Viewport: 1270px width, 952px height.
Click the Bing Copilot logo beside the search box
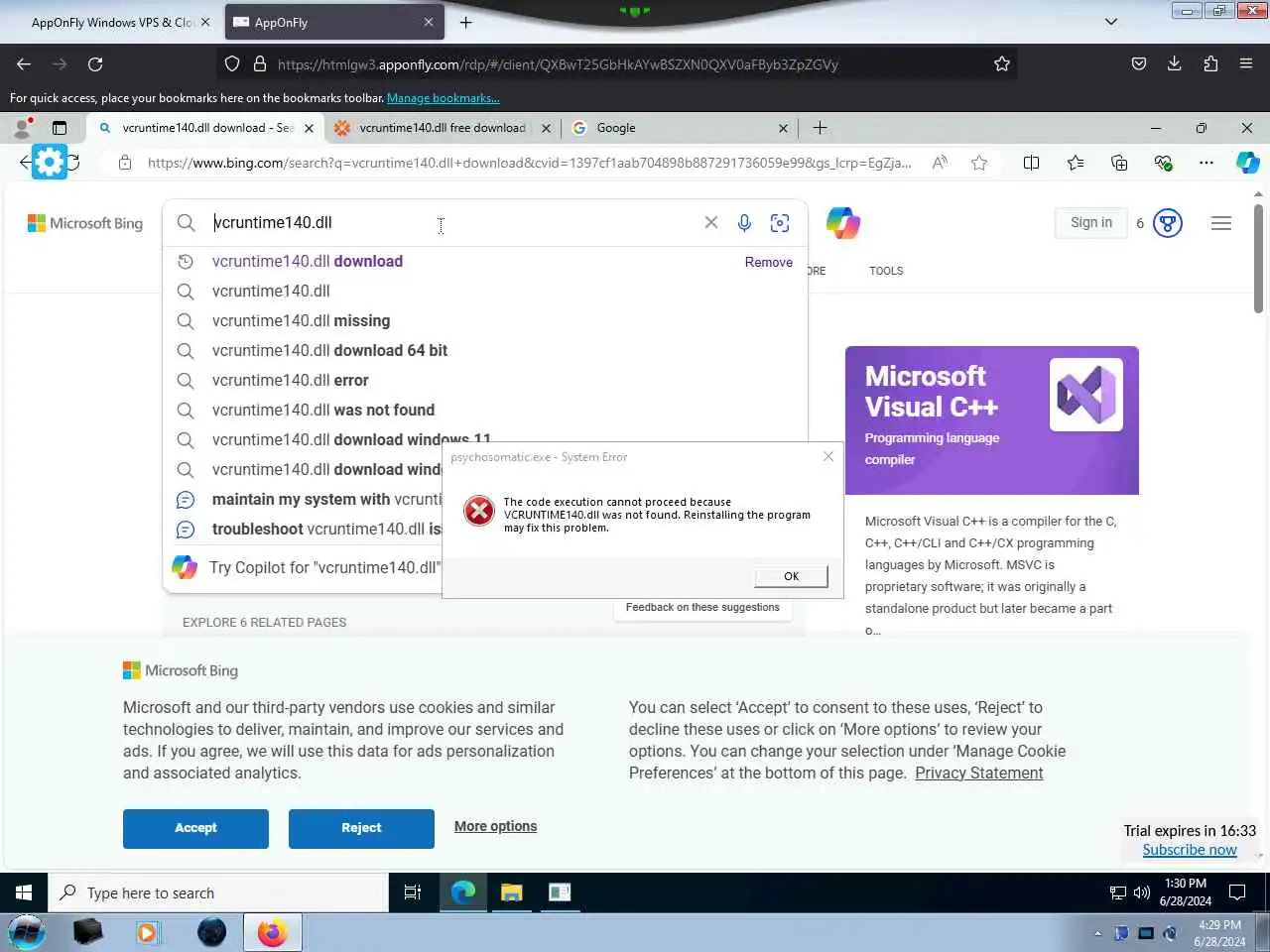tap(843, 223)
